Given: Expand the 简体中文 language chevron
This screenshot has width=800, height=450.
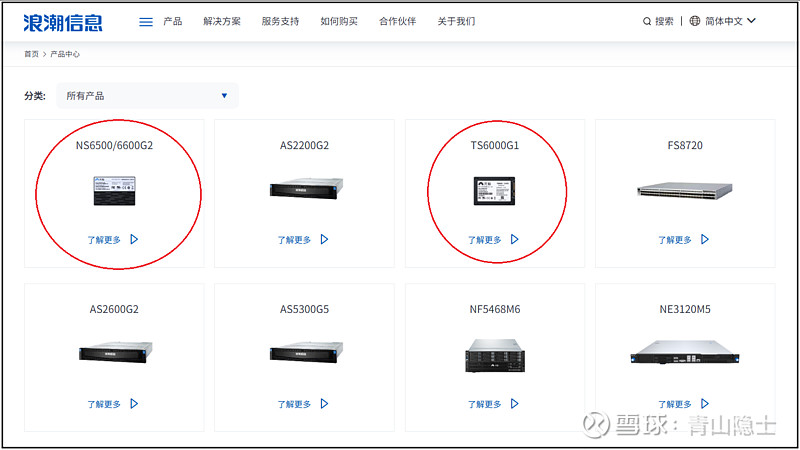Looking at the screenshot, I should pos(751,21).
